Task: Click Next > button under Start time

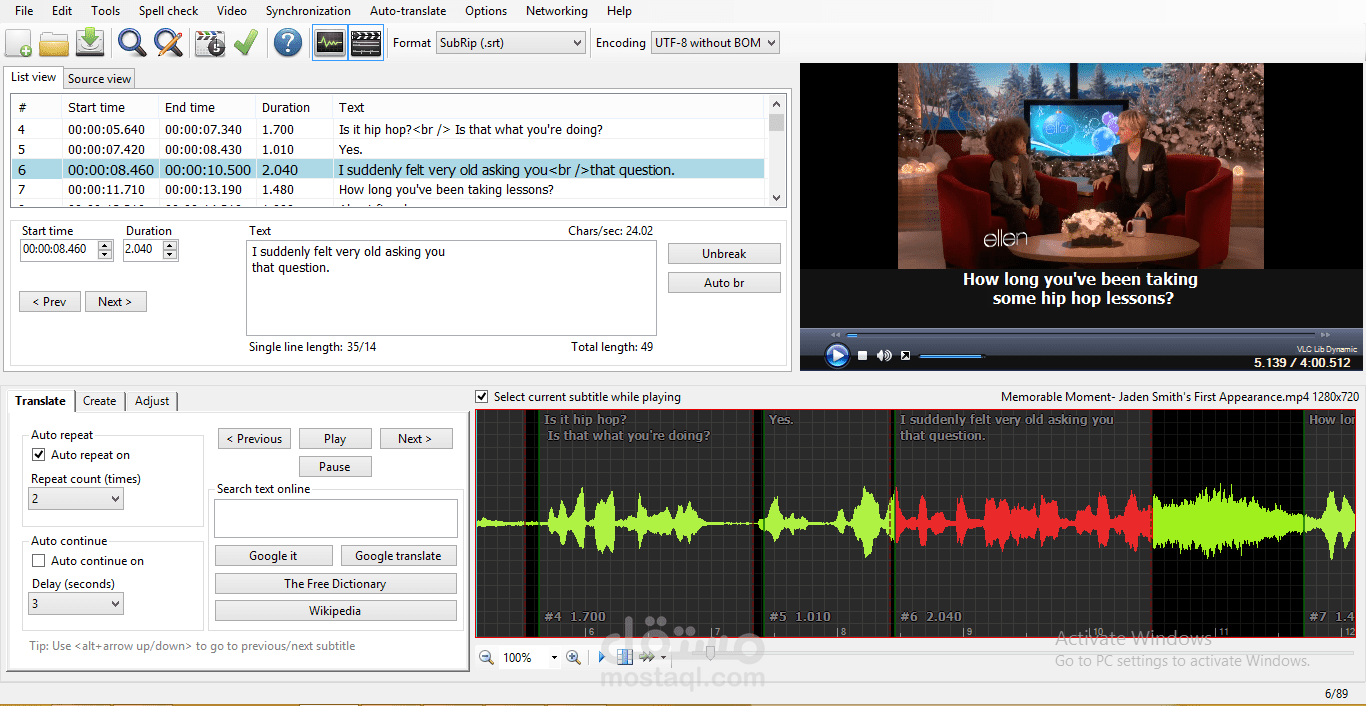Action: click(115, 301)
